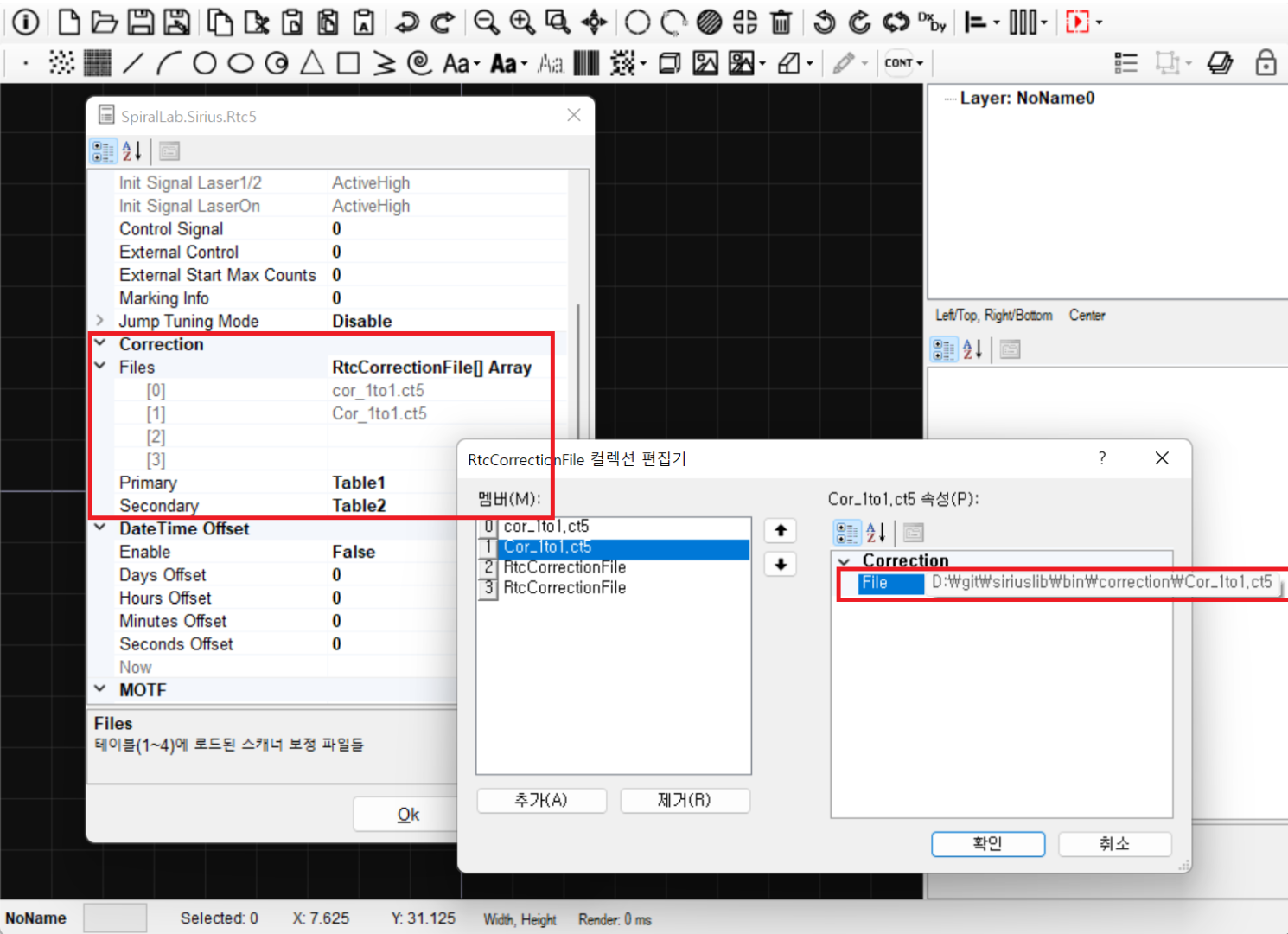Select member 0 cor_1to1.ct5 in list
Viewport: 1288px width, 934px height.
[x=546, y=527]
